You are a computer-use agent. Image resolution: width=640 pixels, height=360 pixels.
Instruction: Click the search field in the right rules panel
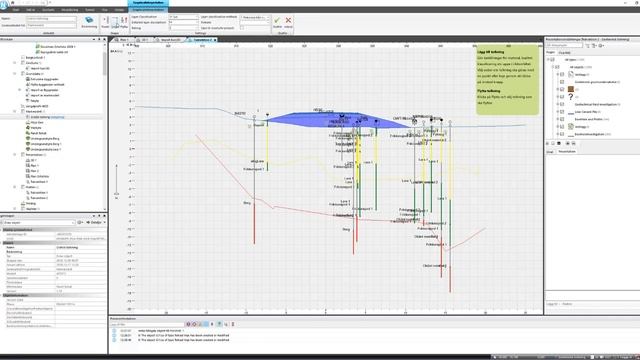click(564, 45)
